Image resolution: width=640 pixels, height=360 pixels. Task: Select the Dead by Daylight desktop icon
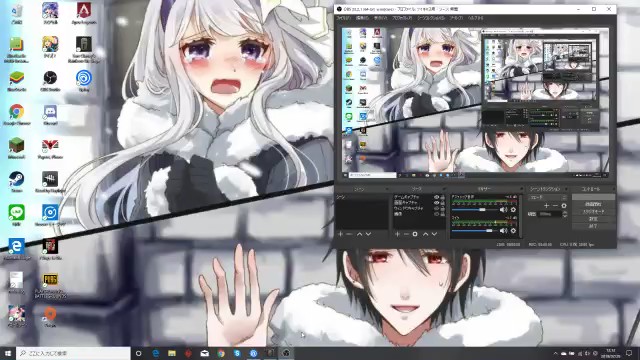click(50, 181)
